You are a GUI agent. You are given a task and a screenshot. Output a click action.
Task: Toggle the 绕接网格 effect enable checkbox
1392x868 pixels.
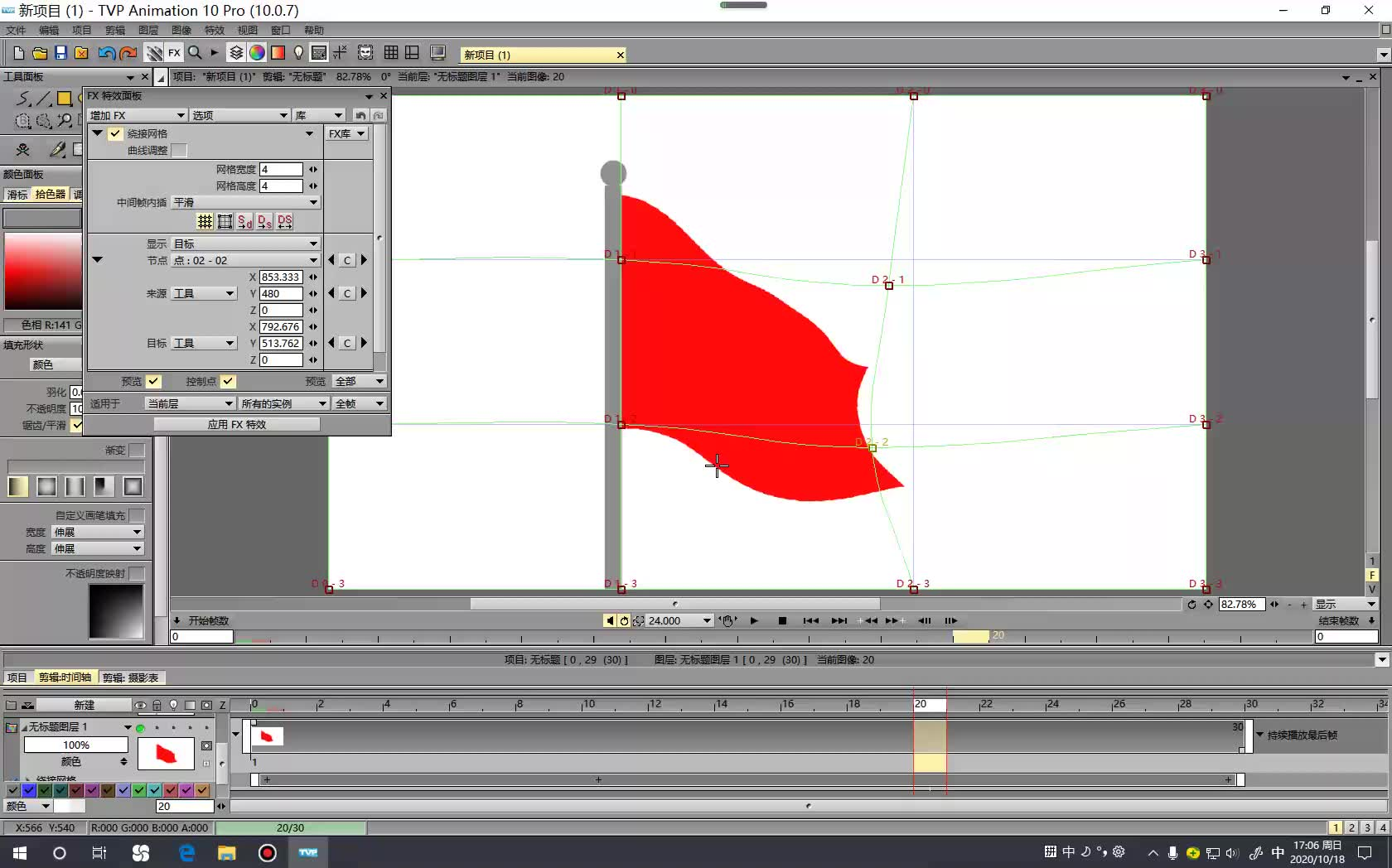tap(115, 133)
